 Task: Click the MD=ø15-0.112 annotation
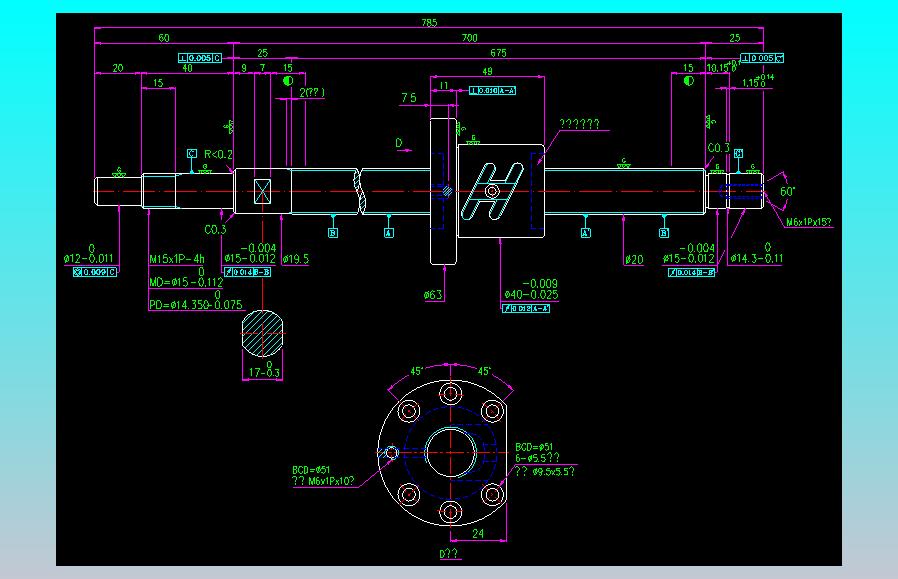tap(186, 282)
